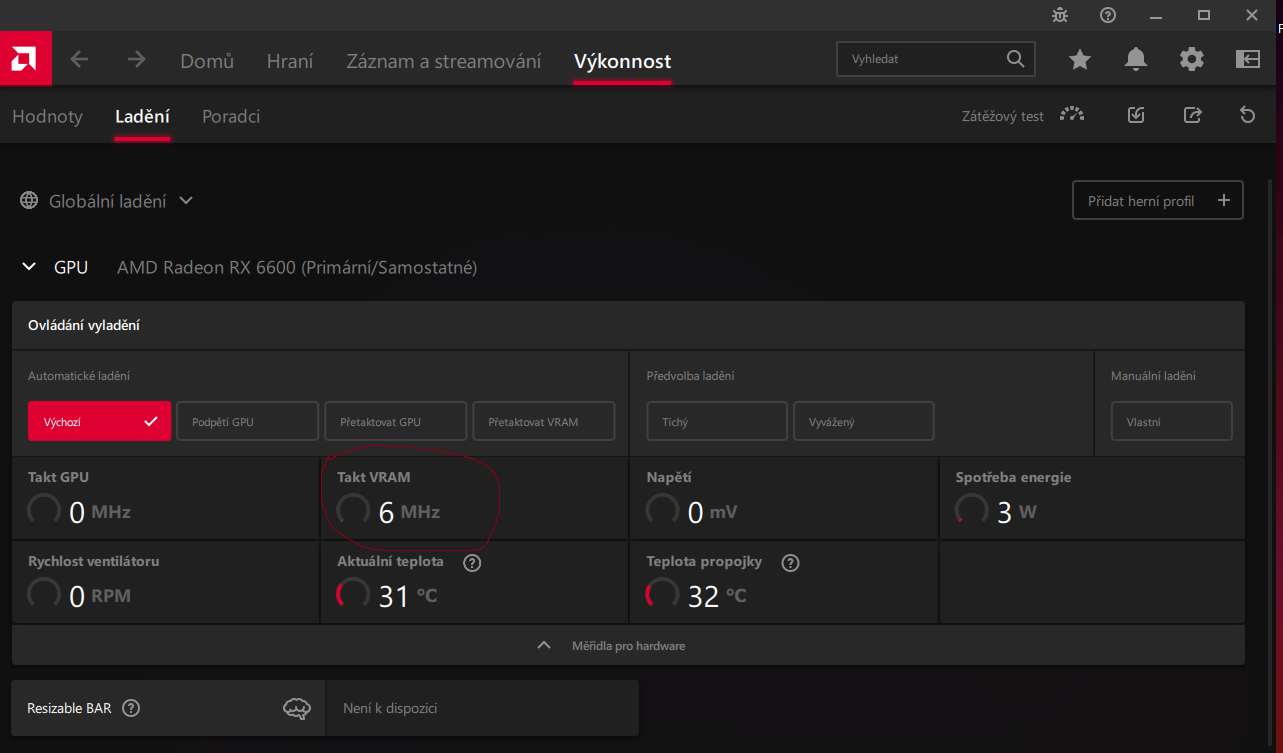Click the AMD logo icon
This screenshot has width=1283, height=753.
(25, 59)
